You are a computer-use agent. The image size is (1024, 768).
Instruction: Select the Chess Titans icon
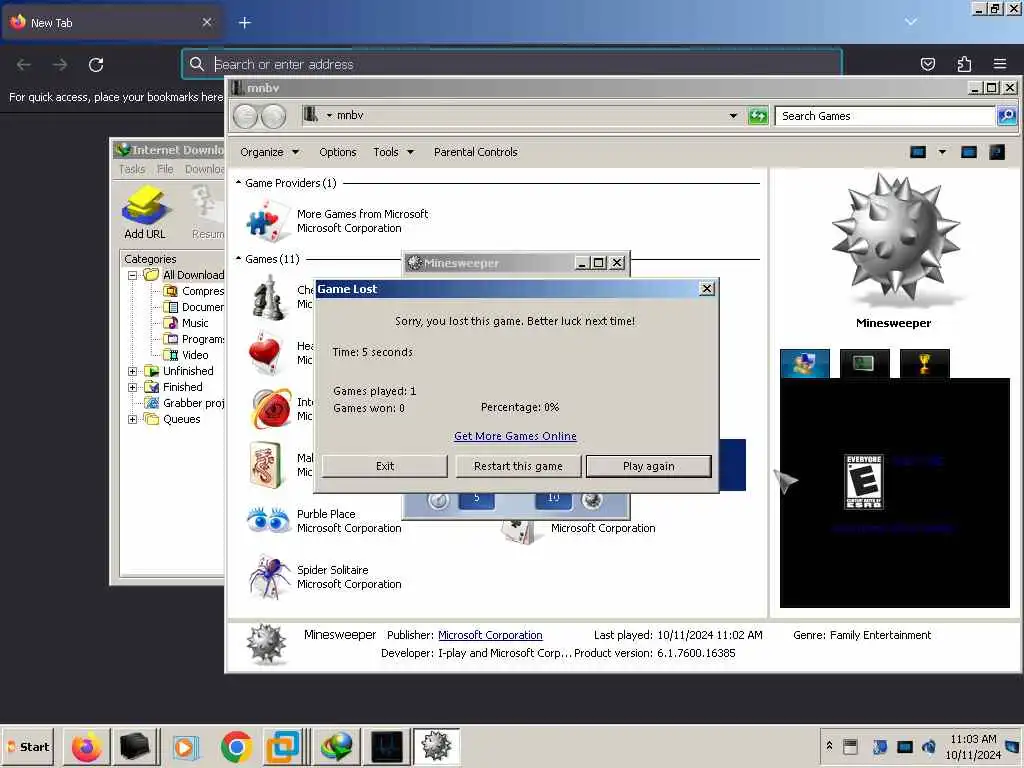click(x=269, y=297)
